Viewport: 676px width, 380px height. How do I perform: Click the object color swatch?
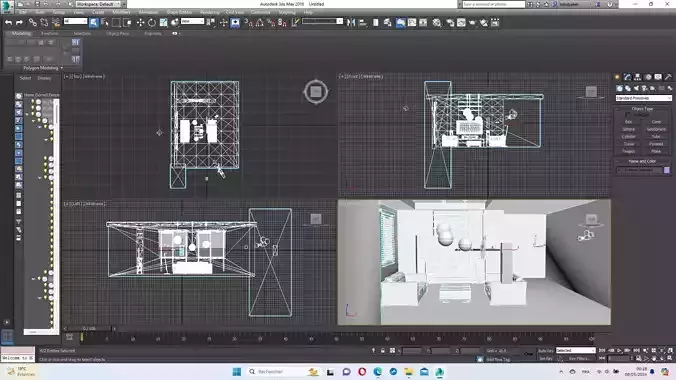[667, 170]
